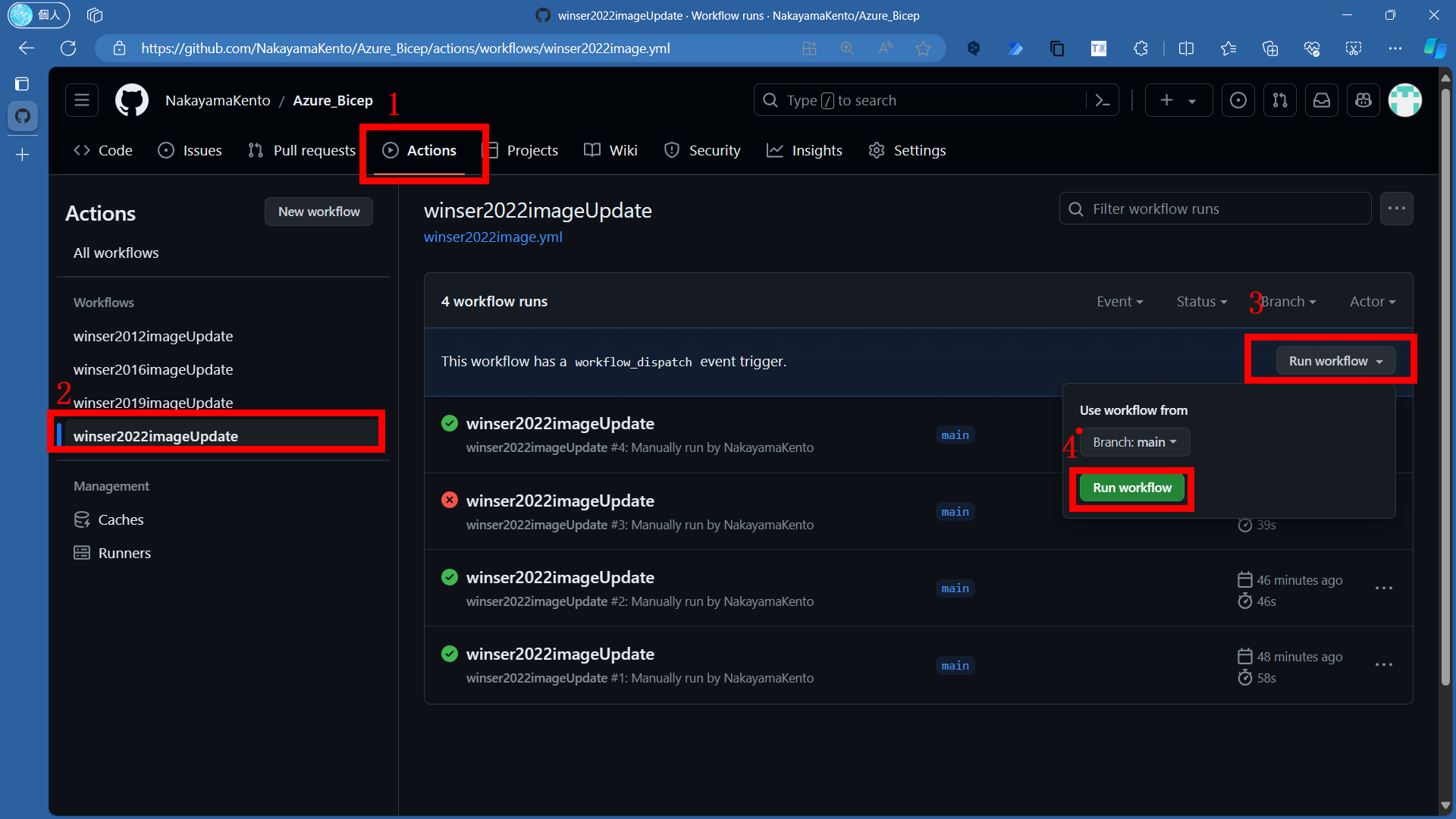Open options menu for run #2

(x=1384, y=588)
